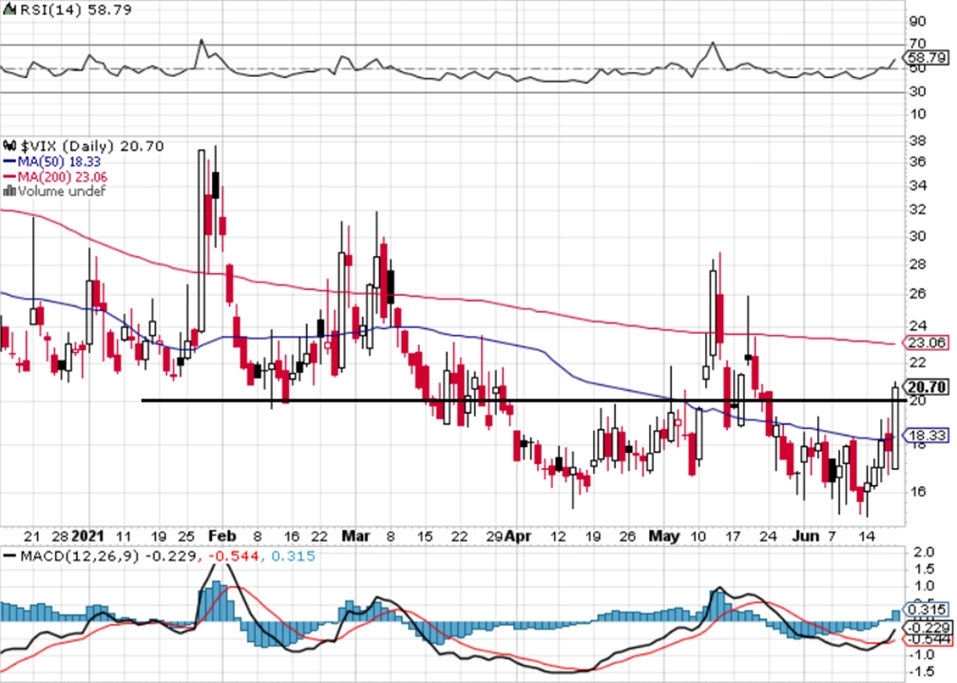This screenshot has width=957, height=683.
Task: Click the RSI(14) indicator icon at top-left
Action: (10, 10)
